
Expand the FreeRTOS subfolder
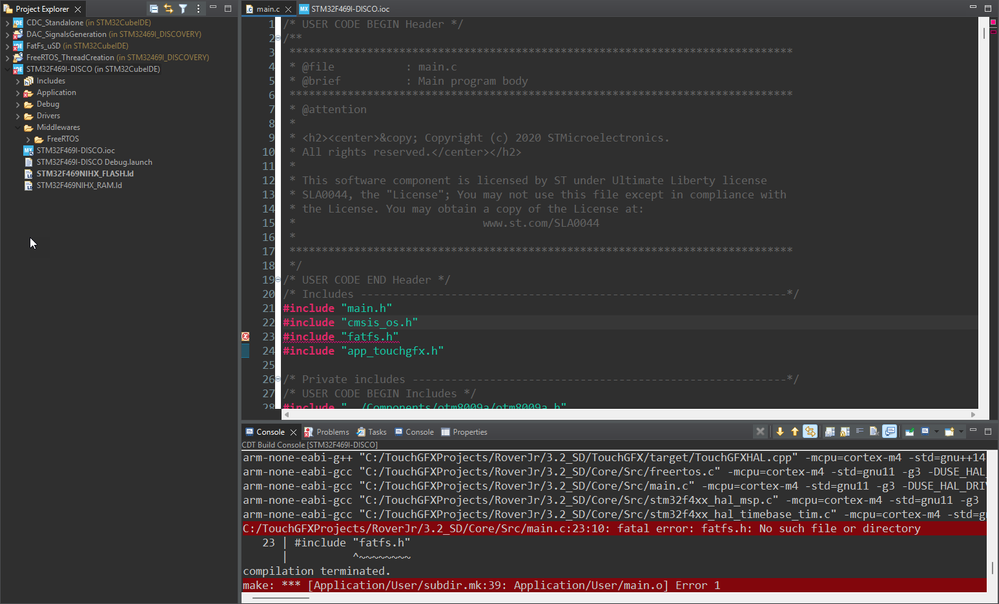(x=27, y=139)
